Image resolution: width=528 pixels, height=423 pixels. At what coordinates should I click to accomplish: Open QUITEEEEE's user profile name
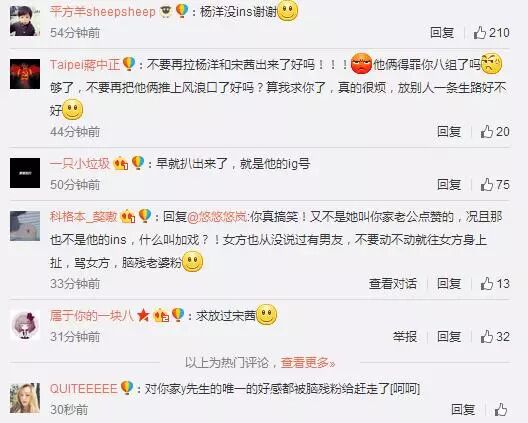(84, 389)
